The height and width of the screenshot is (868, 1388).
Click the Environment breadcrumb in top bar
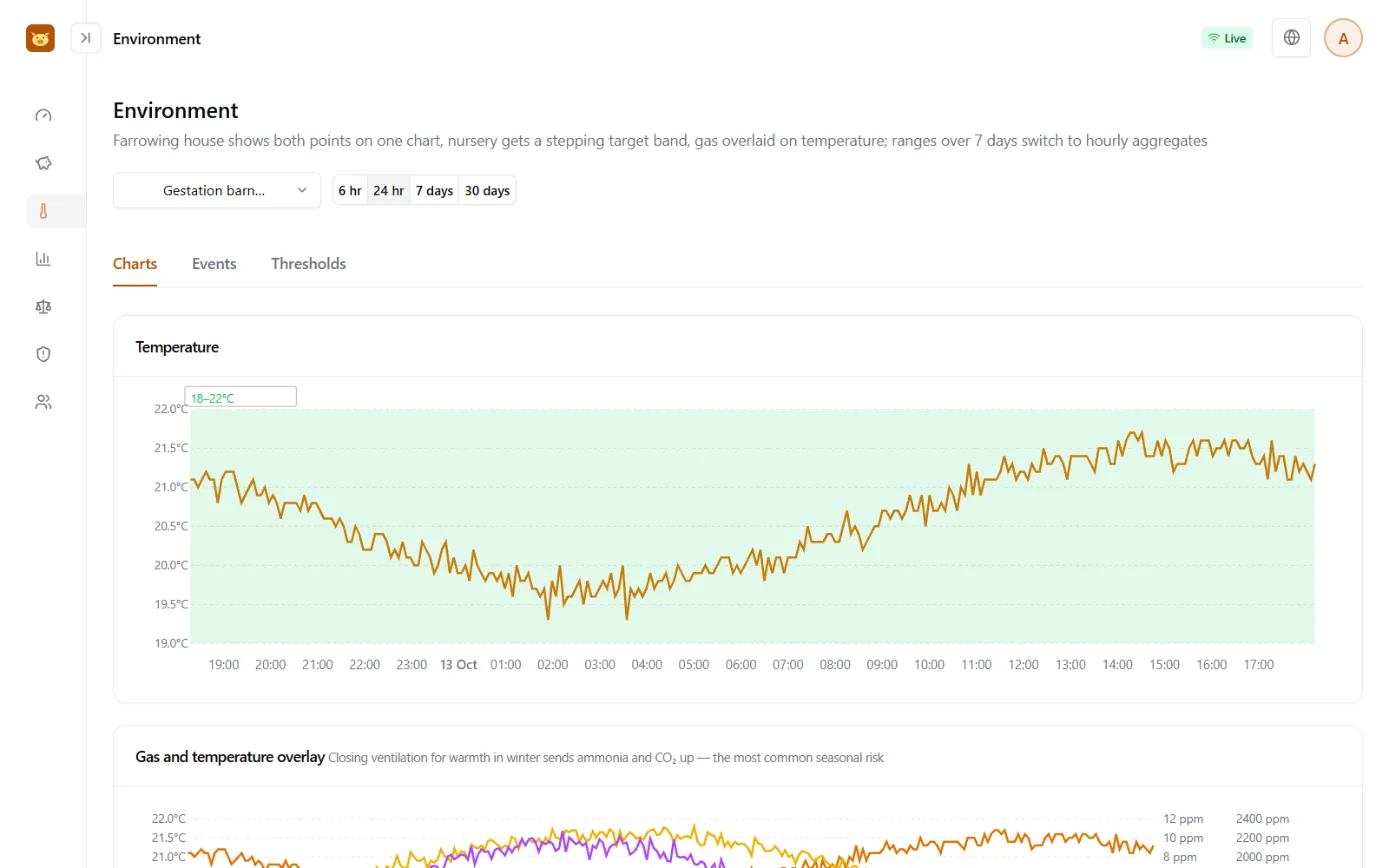pyautogui.click(x=157, y=39)
